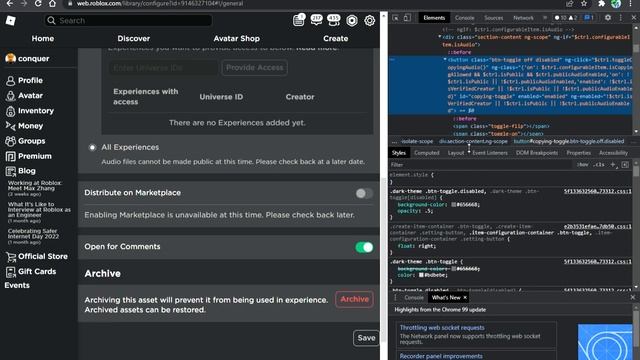Click the Inventory sidebar icon
640x360 pixels.
(x=10, y=111)
